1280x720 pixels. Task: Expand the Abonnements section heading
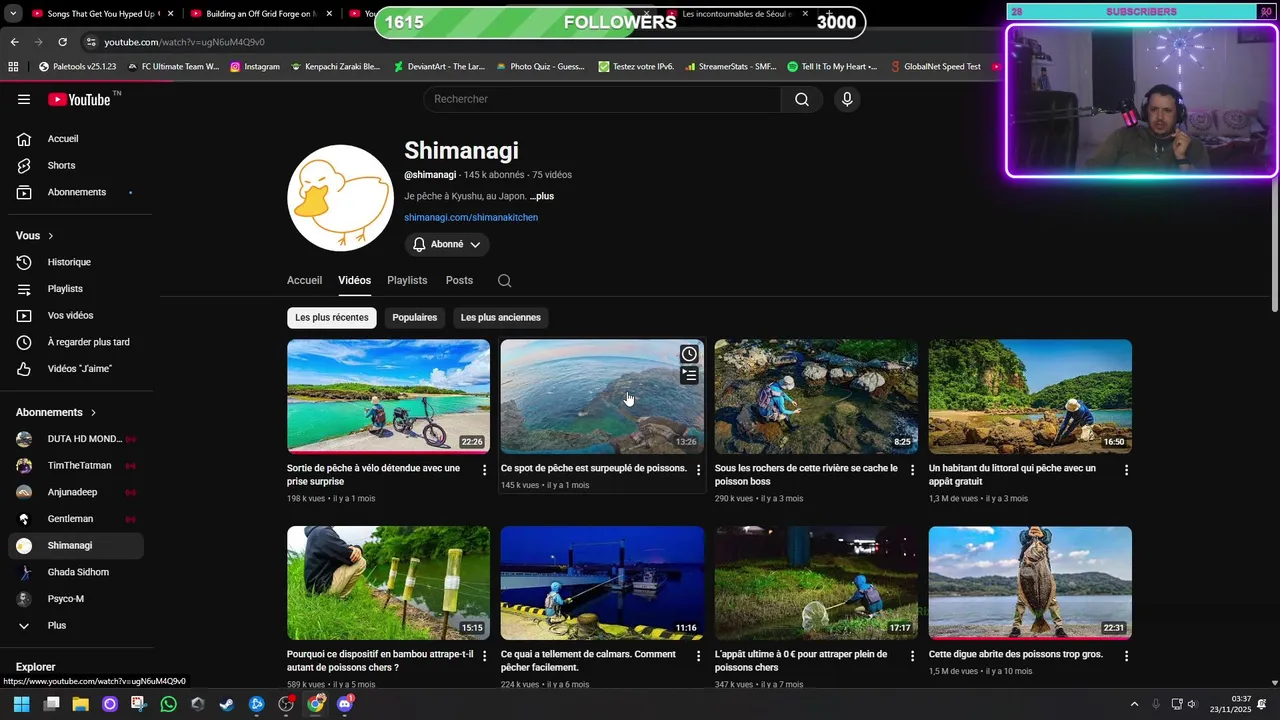click(56, 412)
